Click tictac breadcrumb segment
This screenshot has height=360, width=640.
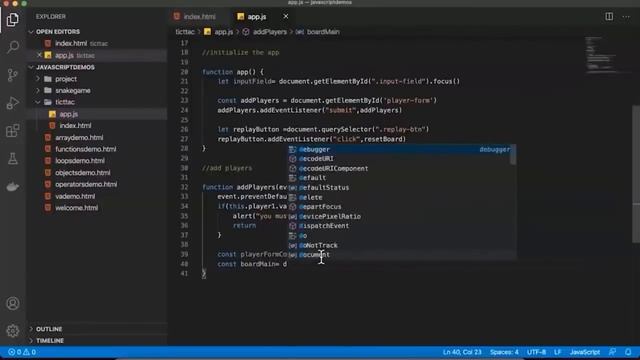pos(185,32)
